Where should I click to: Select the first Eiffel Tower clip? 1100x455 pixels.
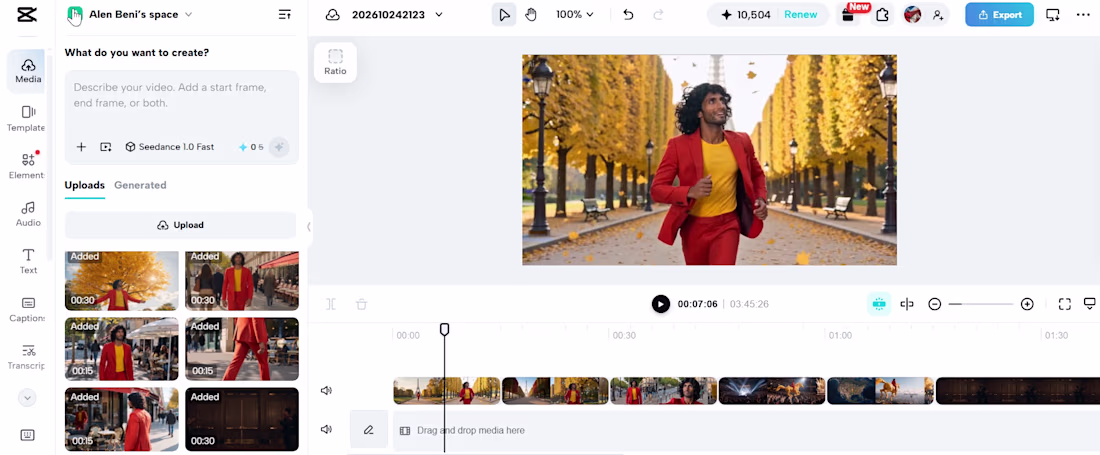click(447, 391)
